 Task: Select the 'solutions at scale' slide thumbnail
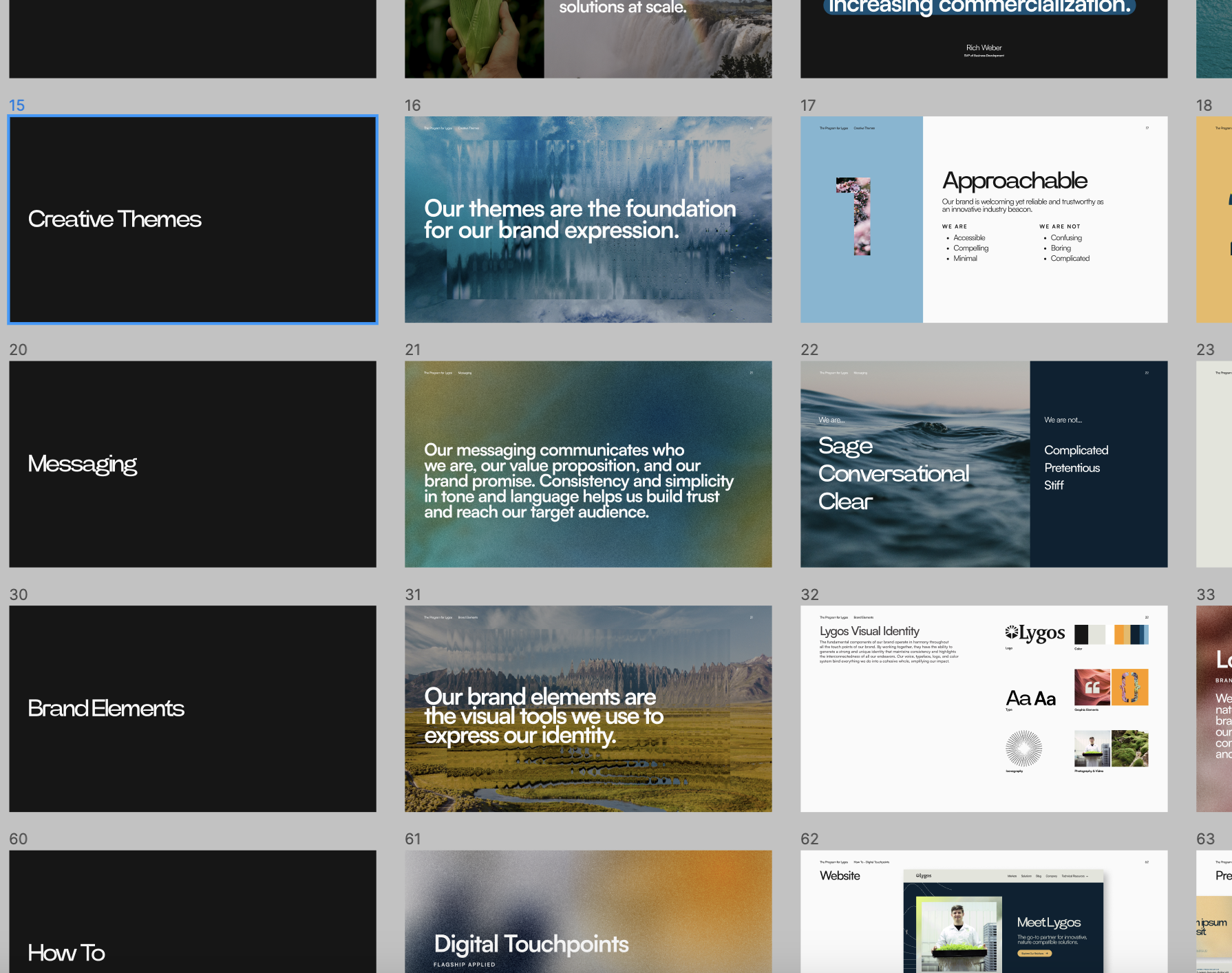click(588, 39)
